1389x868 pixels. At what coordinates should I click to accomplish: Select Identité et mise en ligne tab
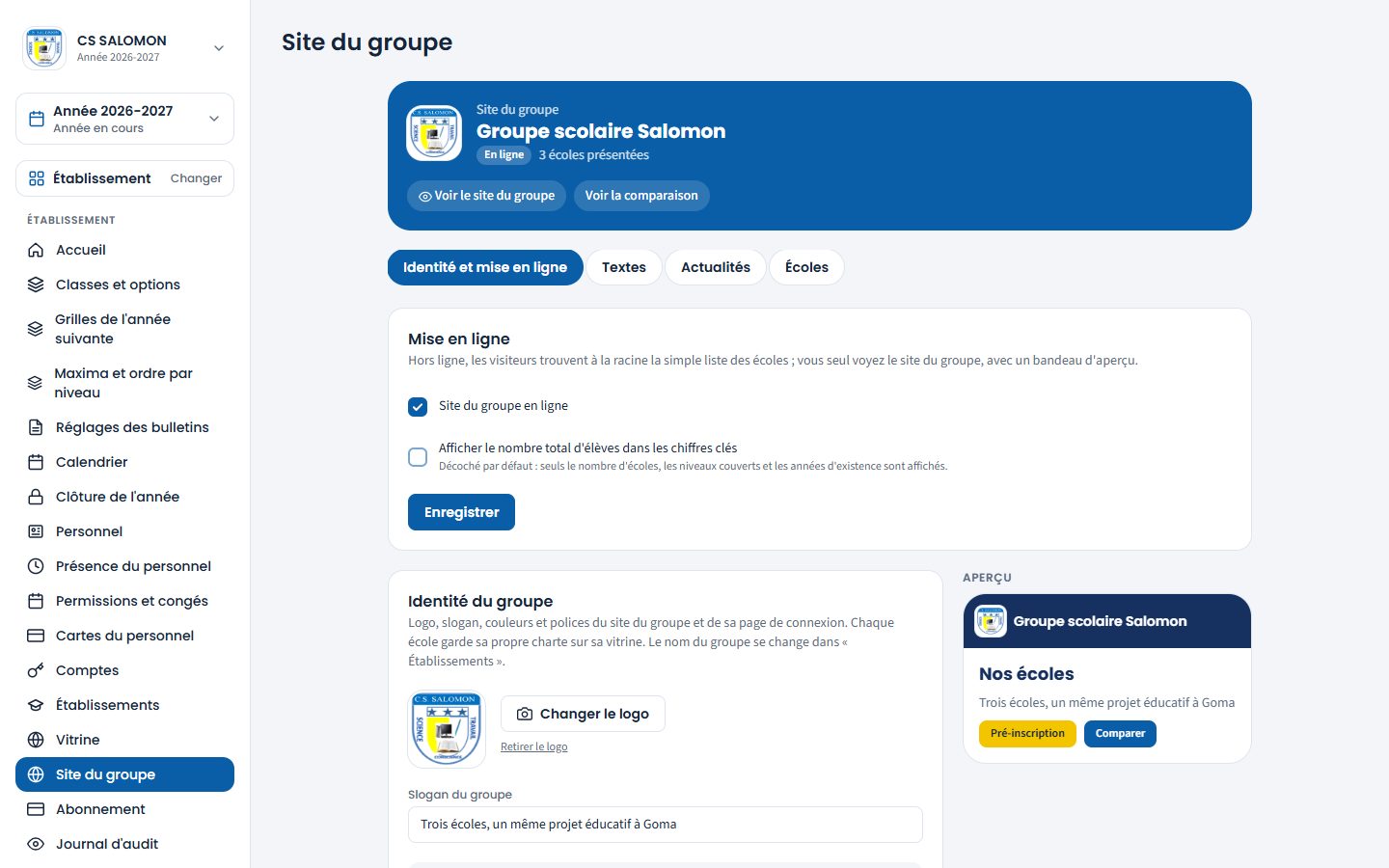(x=485, y=267)
